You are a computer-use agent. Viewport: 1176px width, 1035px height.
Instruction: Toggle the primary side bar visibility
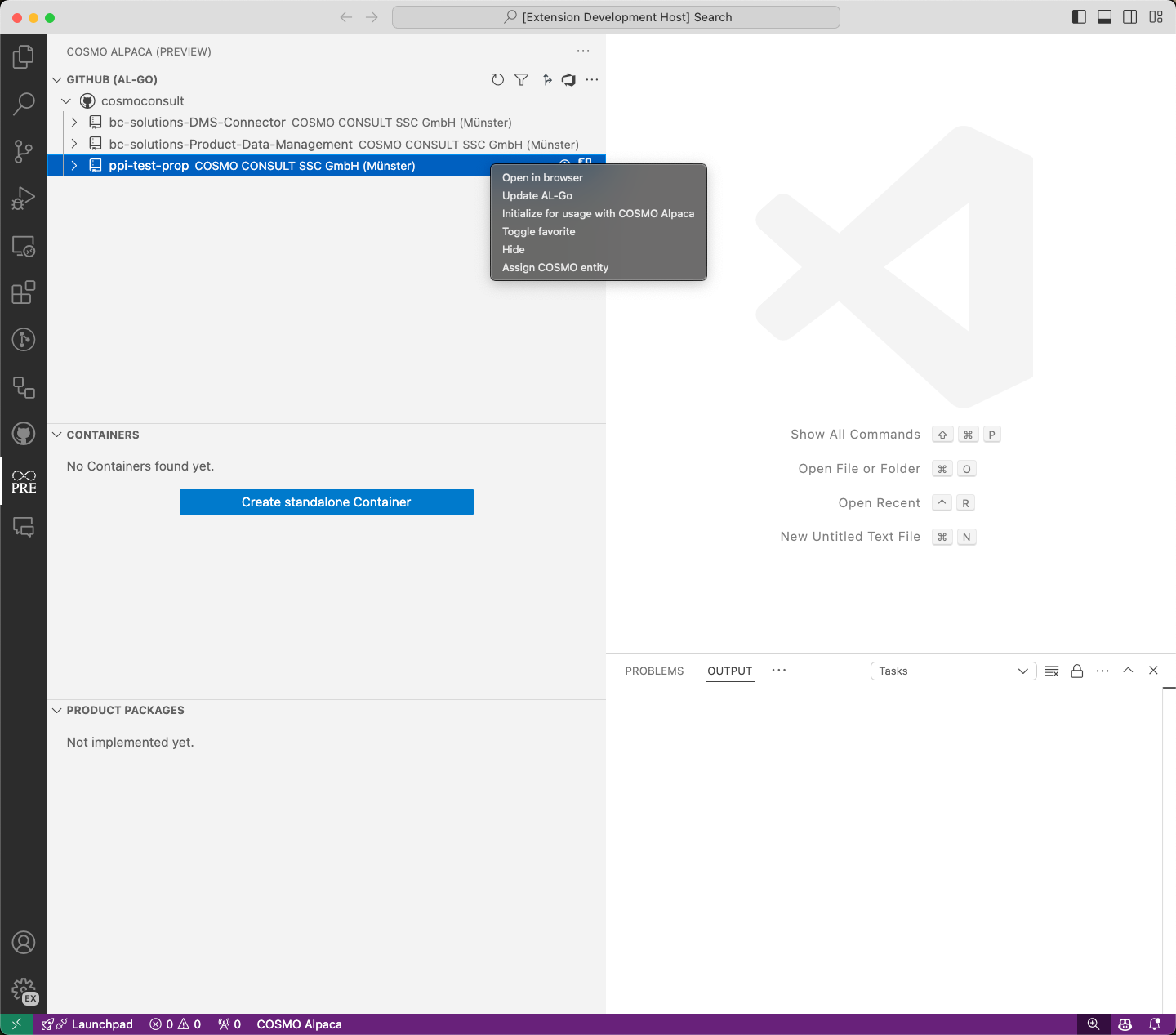[x=1079, y=17]
